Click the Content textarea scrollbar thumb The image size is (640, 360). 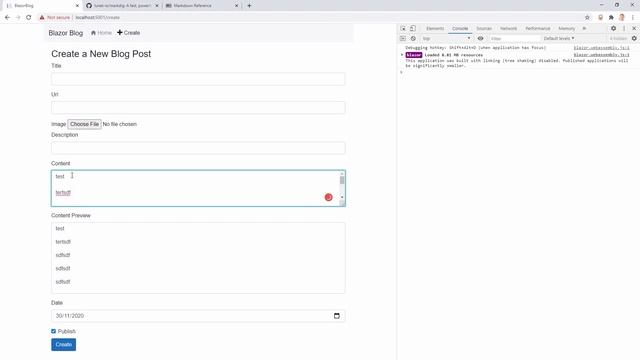pos(342,180)
